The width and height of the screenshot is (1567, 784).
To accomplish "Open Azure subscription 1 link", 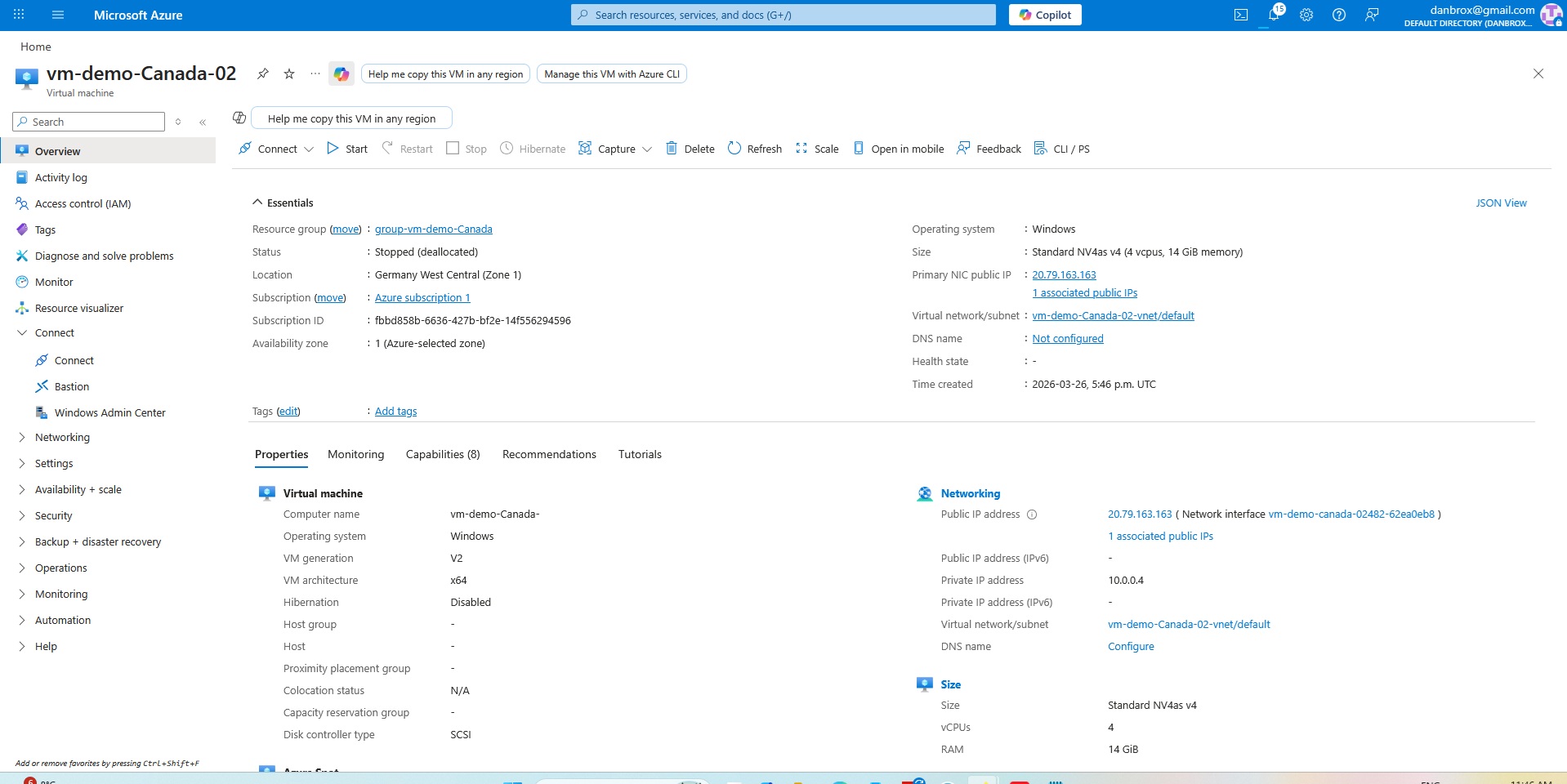I will click(x=422, y=298).
